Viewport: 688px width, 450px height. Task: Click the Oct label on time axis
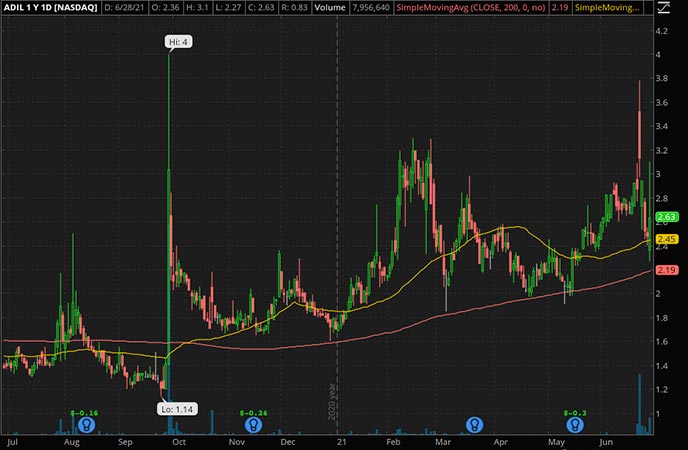[179, 442]
